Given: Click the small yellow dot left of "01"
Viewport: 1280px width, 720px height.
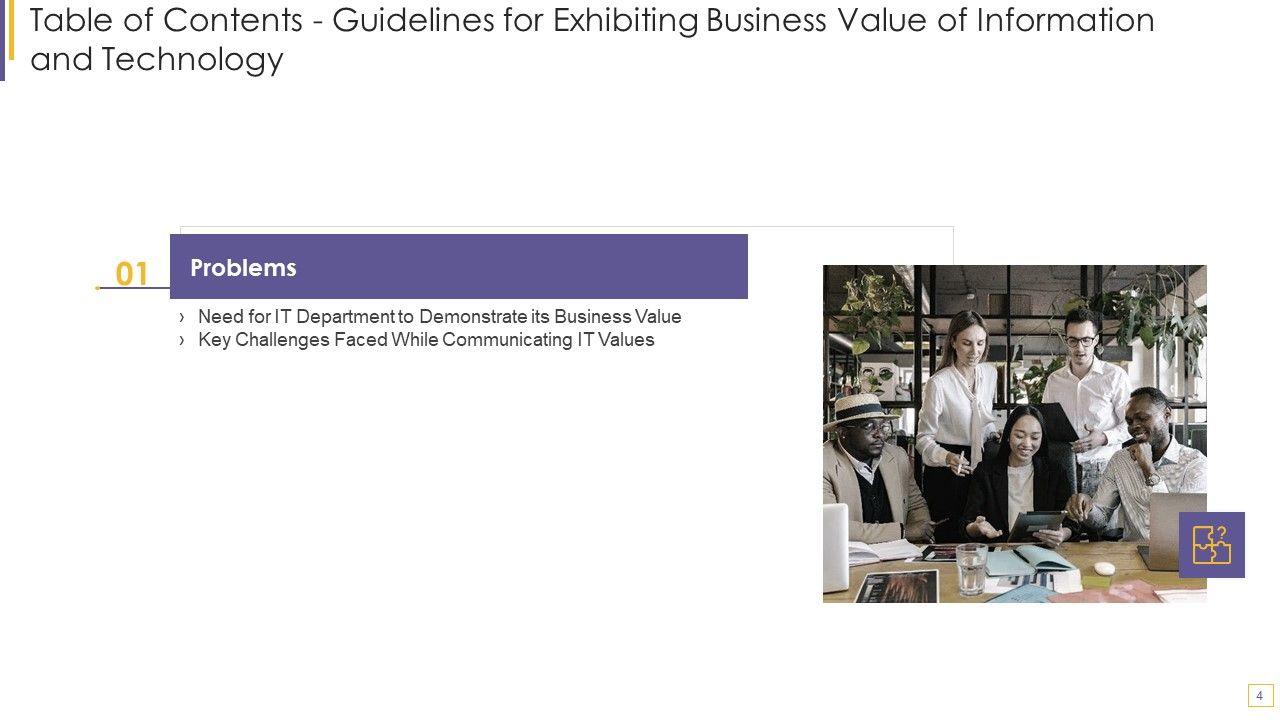Looking at the screenshot, I should 97,288.
